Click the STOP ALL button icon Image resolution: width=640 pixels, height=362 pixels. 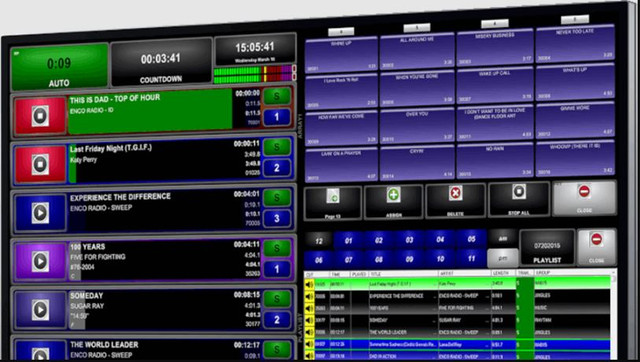pos(519,191)
